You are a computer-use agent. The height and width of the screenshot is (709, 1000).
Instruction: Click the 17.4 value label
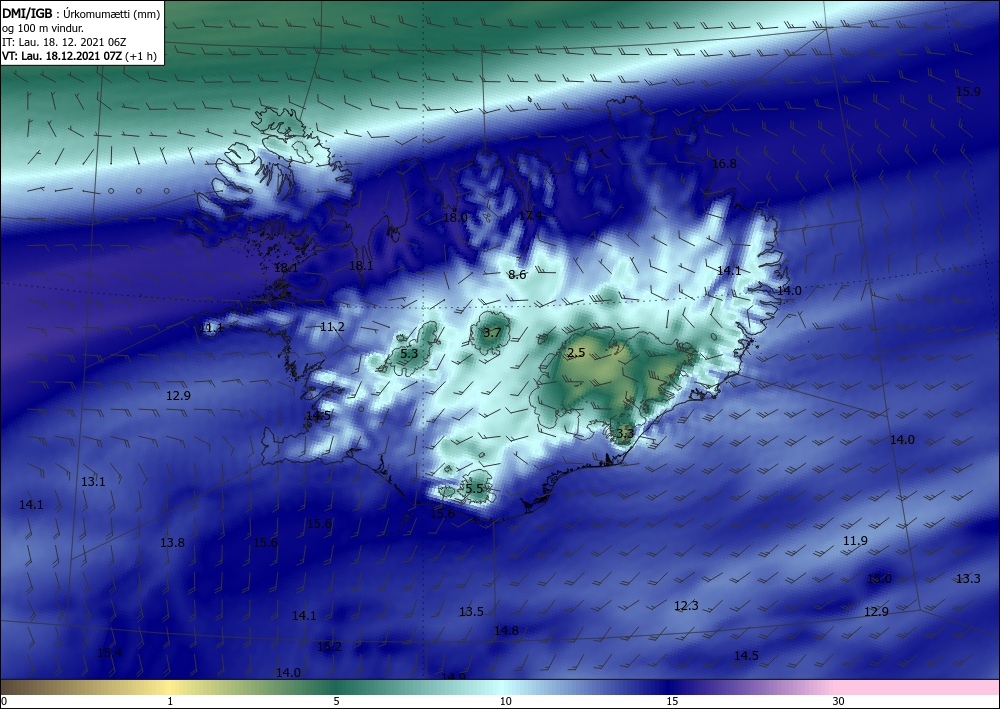(x=530, y=216)
